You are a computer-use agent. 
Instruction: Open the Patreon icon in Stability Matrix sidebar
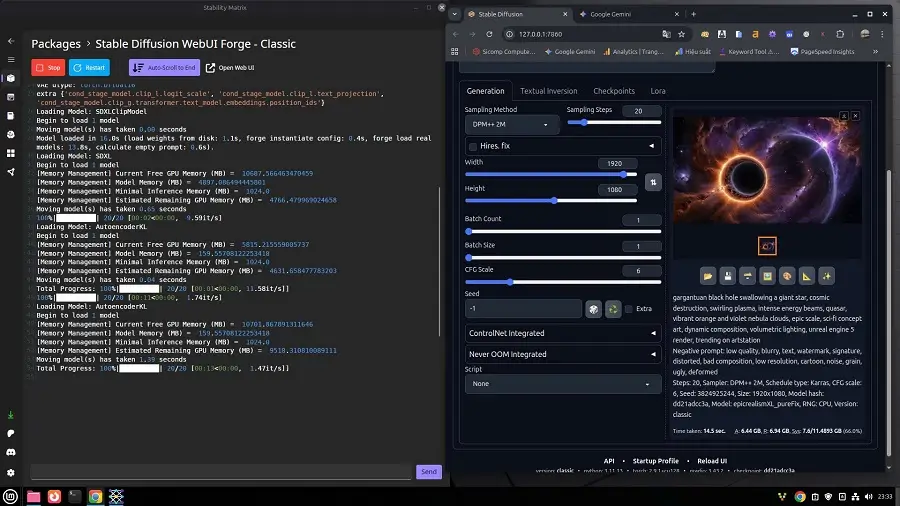coord(10,434)
